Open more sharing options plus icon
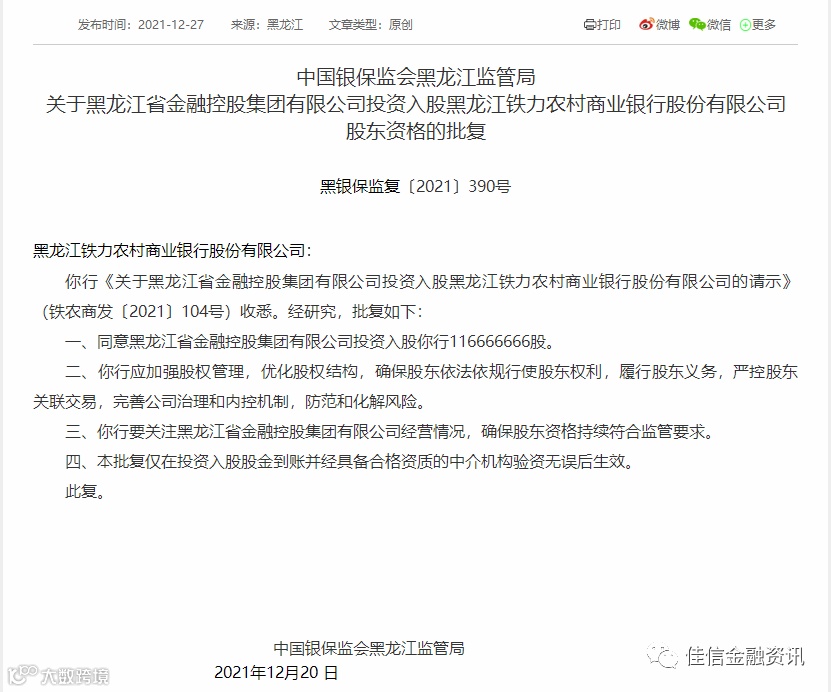Screen dimensions: 831x692 745,25
